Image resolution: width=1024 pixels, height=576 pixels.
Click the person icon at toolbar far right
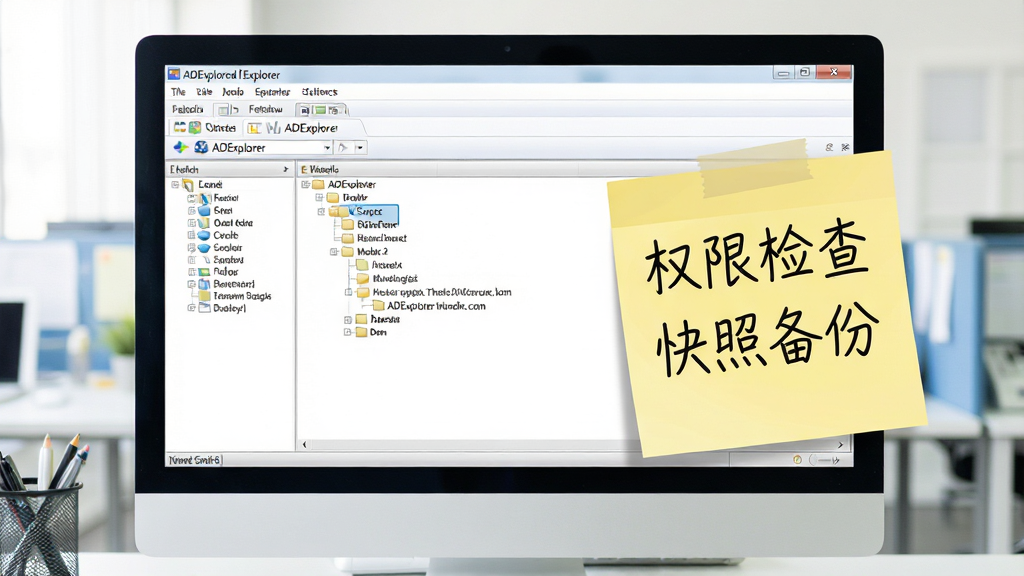[x=829, y=148]
